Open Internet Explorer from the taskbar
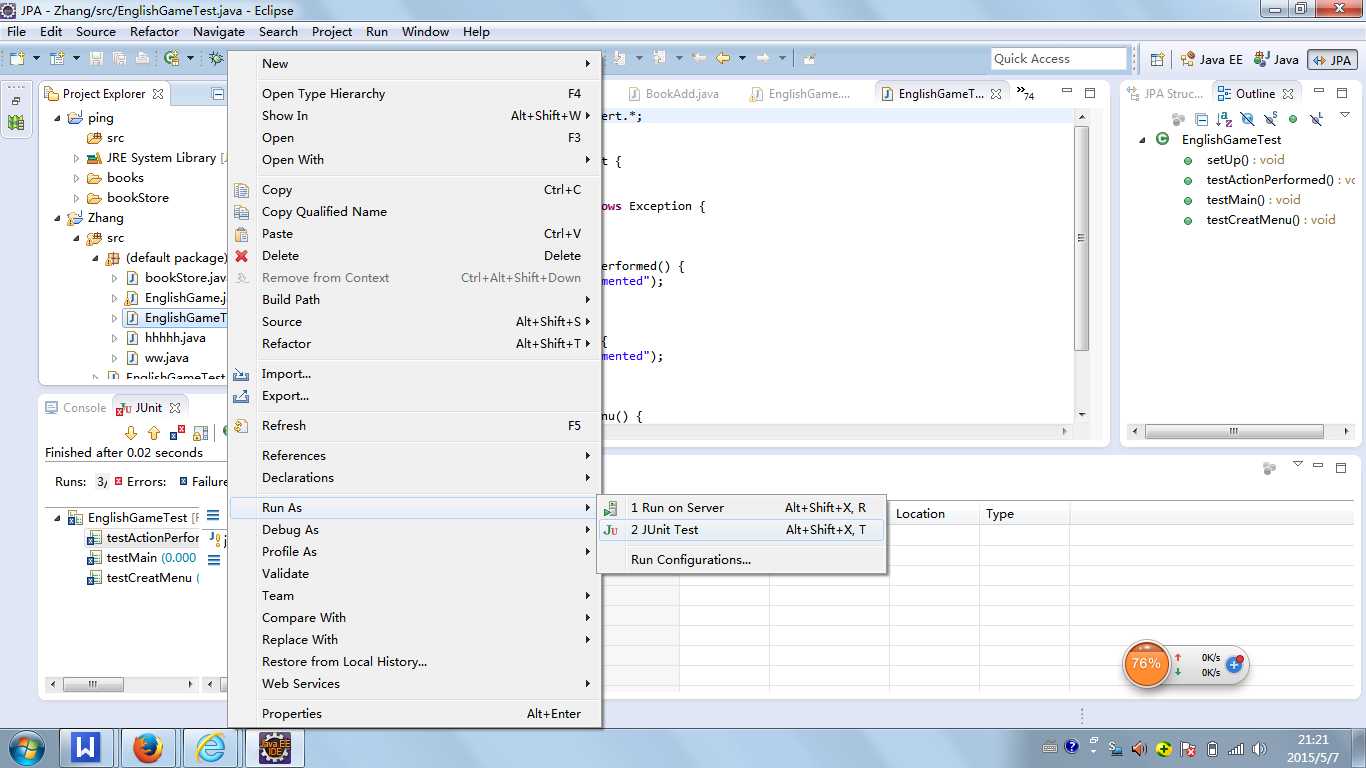Screen dimensions: 1366x768 [211, 747]
